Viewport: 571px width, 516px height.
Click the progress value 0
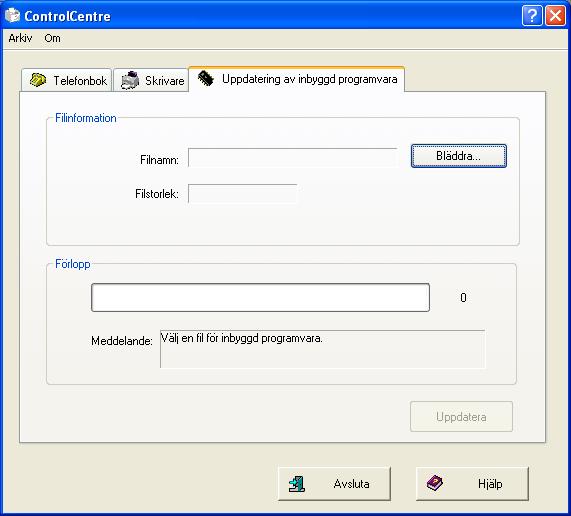coord(463,298)
